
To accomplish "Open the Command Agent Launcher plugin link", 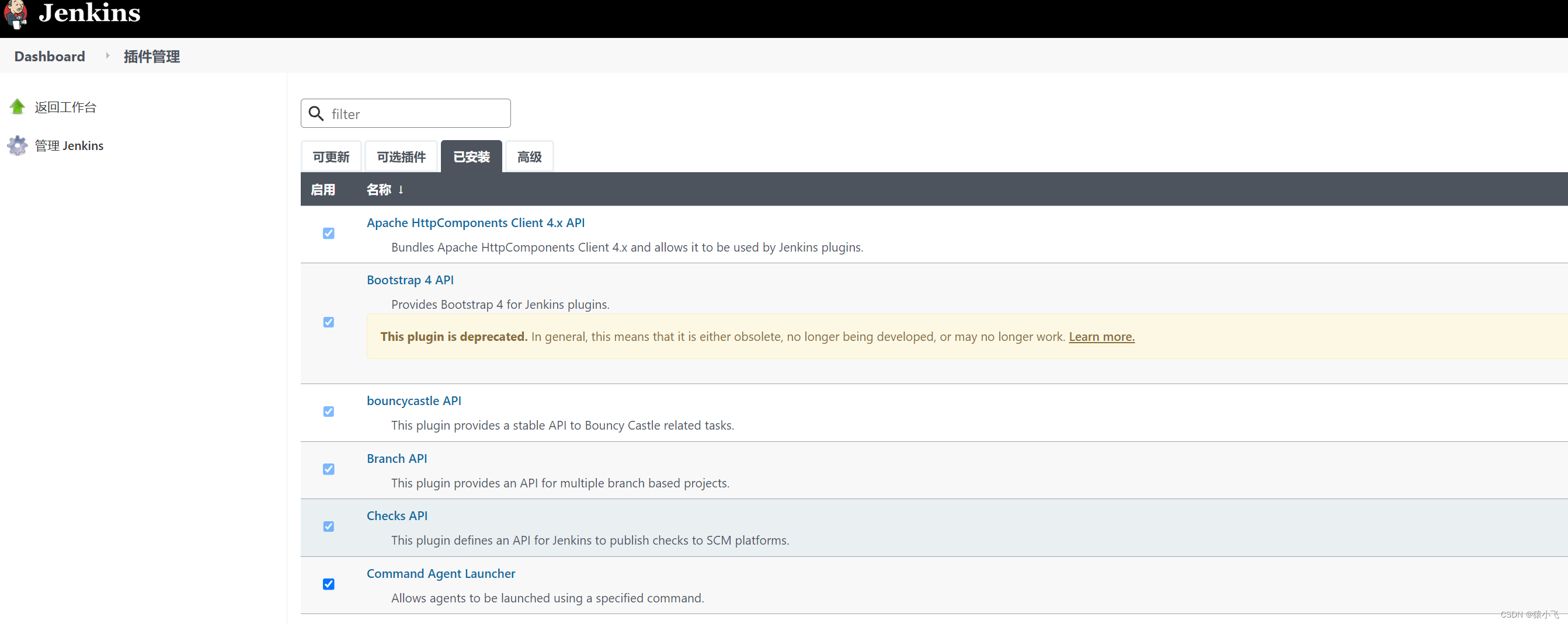I will 440,573.
